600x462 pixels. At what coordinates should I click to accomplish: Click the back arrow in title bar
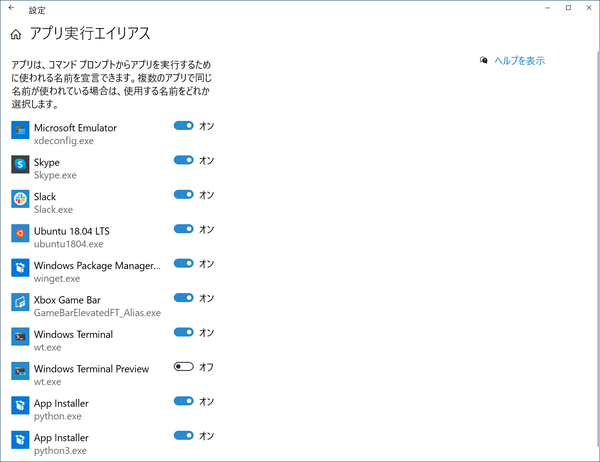11,8
